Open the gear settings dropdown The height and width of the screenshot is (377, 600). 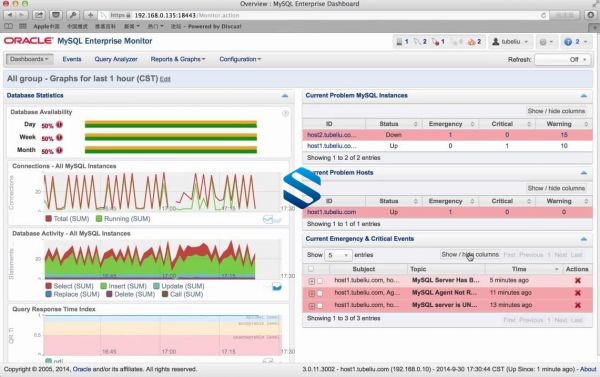click(x=546, y=42)
